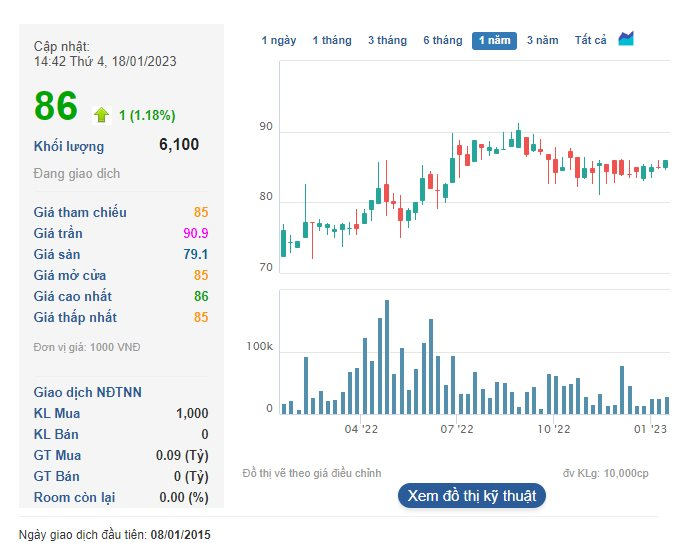Click the first trading date 08/01/2015

[x=181, y=535]
